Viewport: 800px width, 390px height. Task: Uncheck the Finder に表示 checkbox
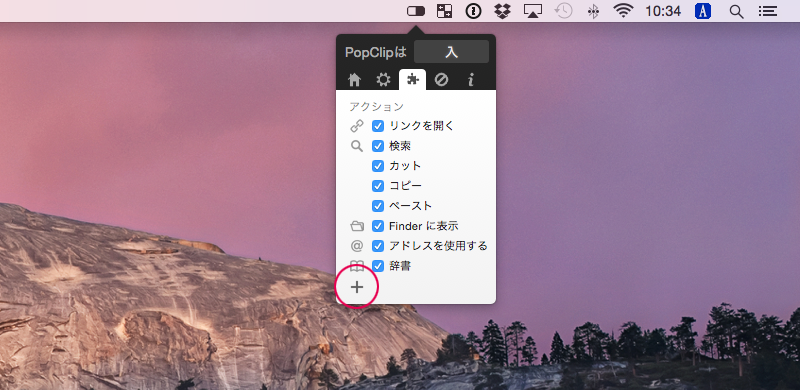378,226
